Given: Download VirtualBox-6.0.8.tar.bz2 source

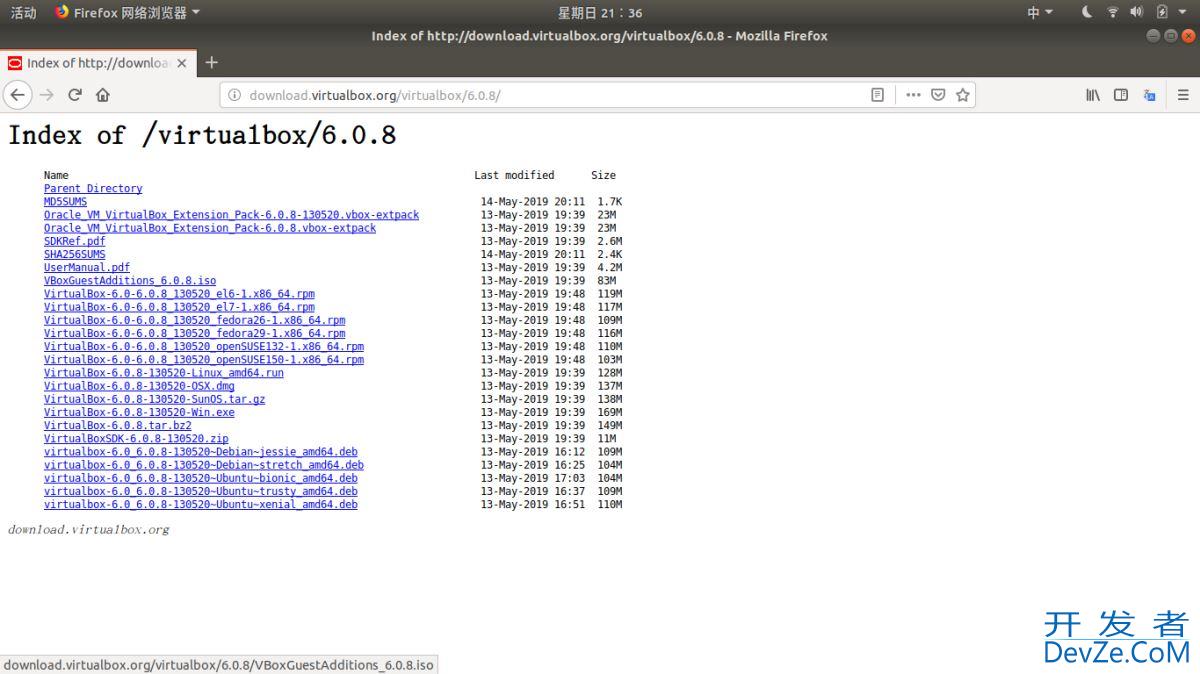Looking at the screenshot, I should coord(118,425).
